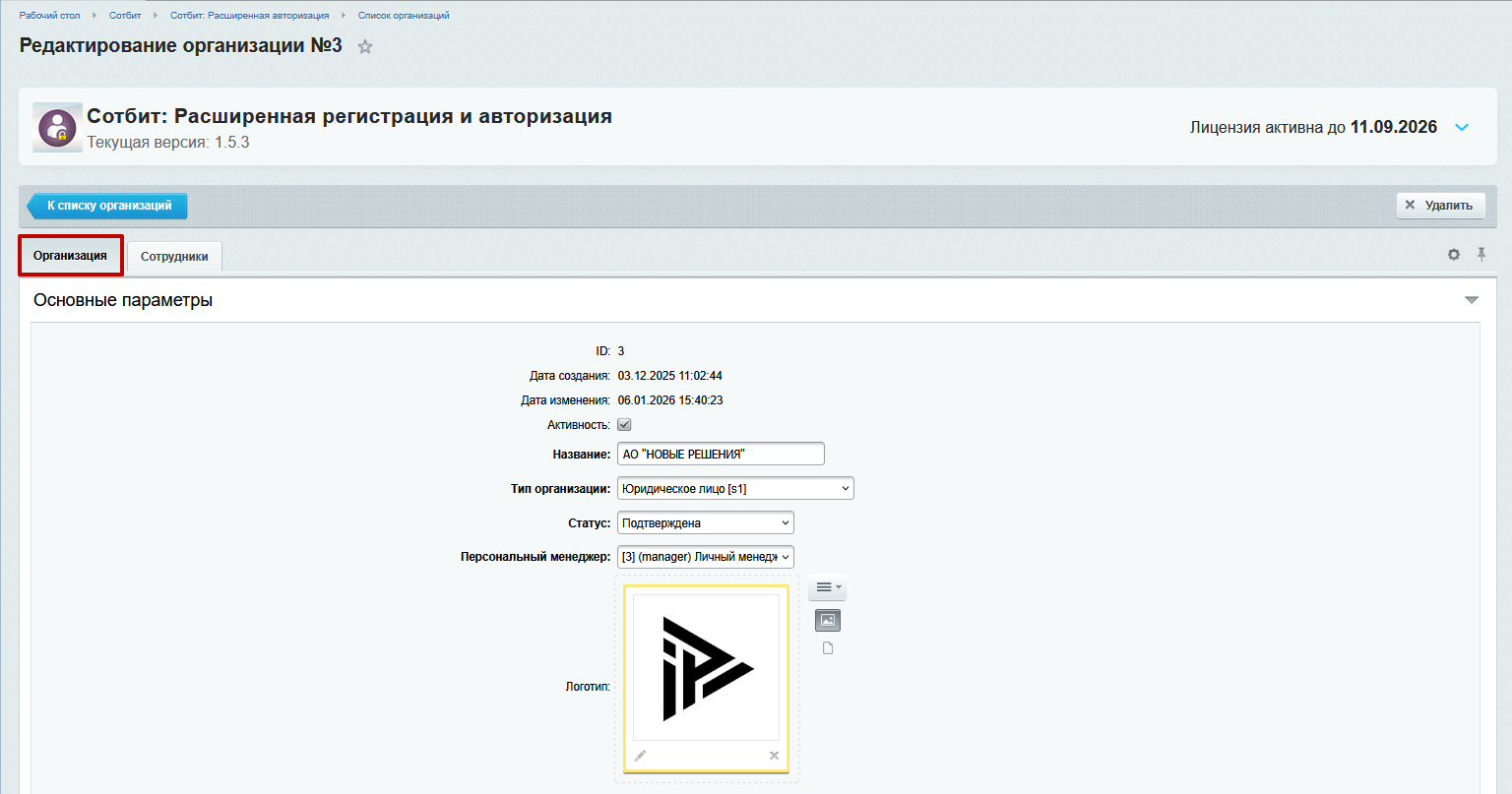Switch logo view to file mode

[x=828, y=648]
